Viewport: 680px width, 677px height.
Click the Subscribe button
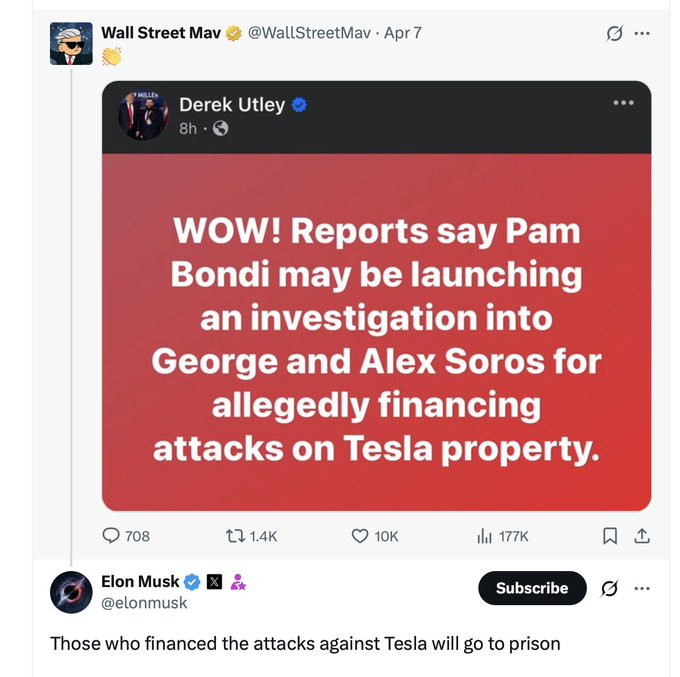tap(532, 588)
